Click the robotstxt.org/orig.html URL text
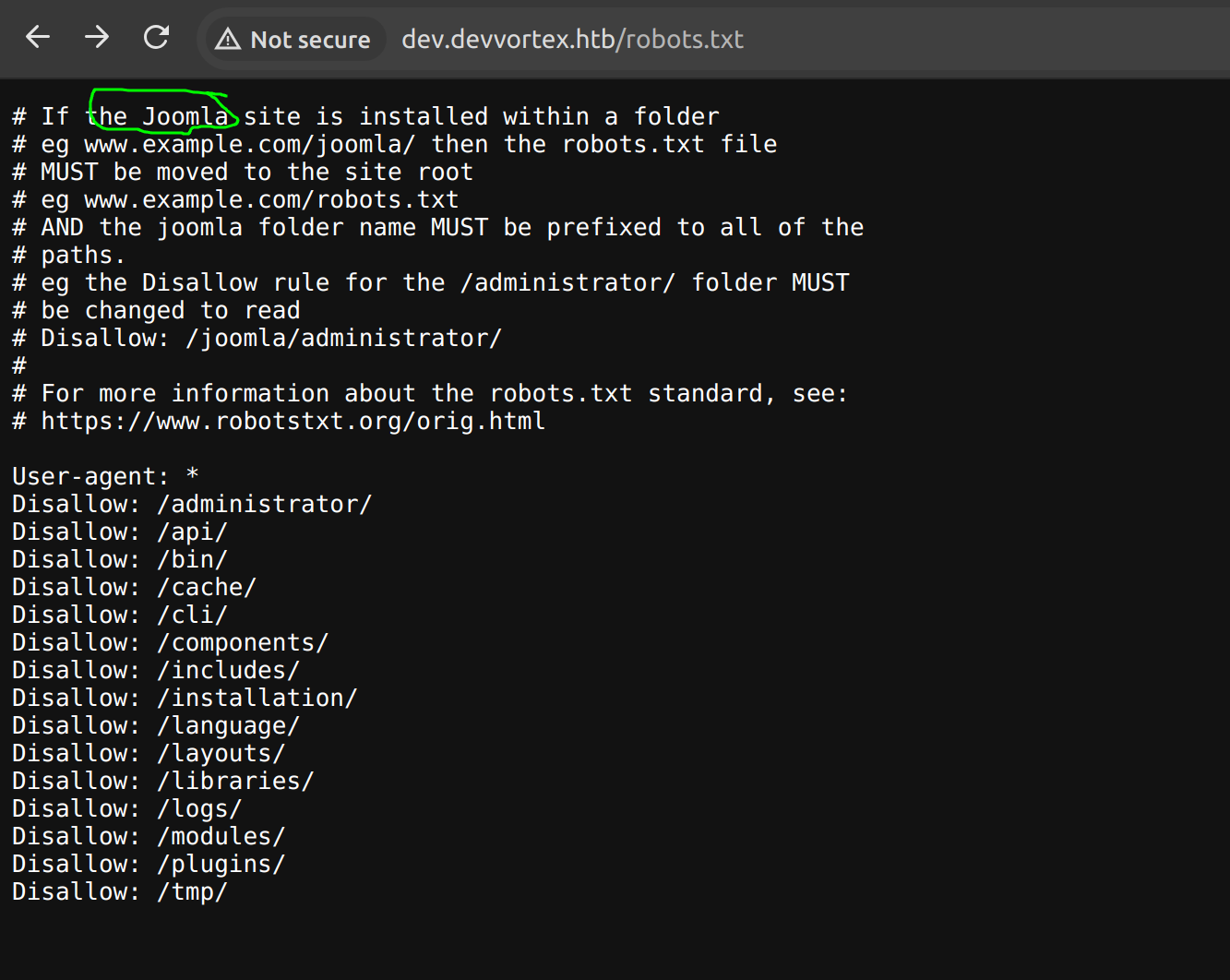Image resolution: width=1230 pixels, height=980 pixels. tap(293, 422)
